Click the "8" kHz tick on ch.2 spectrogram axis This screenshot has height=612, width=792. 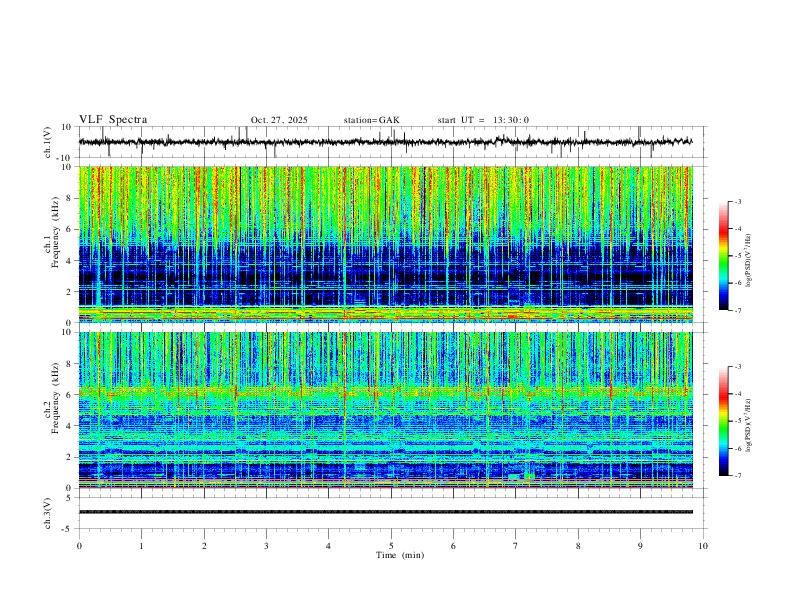(70, 364)
